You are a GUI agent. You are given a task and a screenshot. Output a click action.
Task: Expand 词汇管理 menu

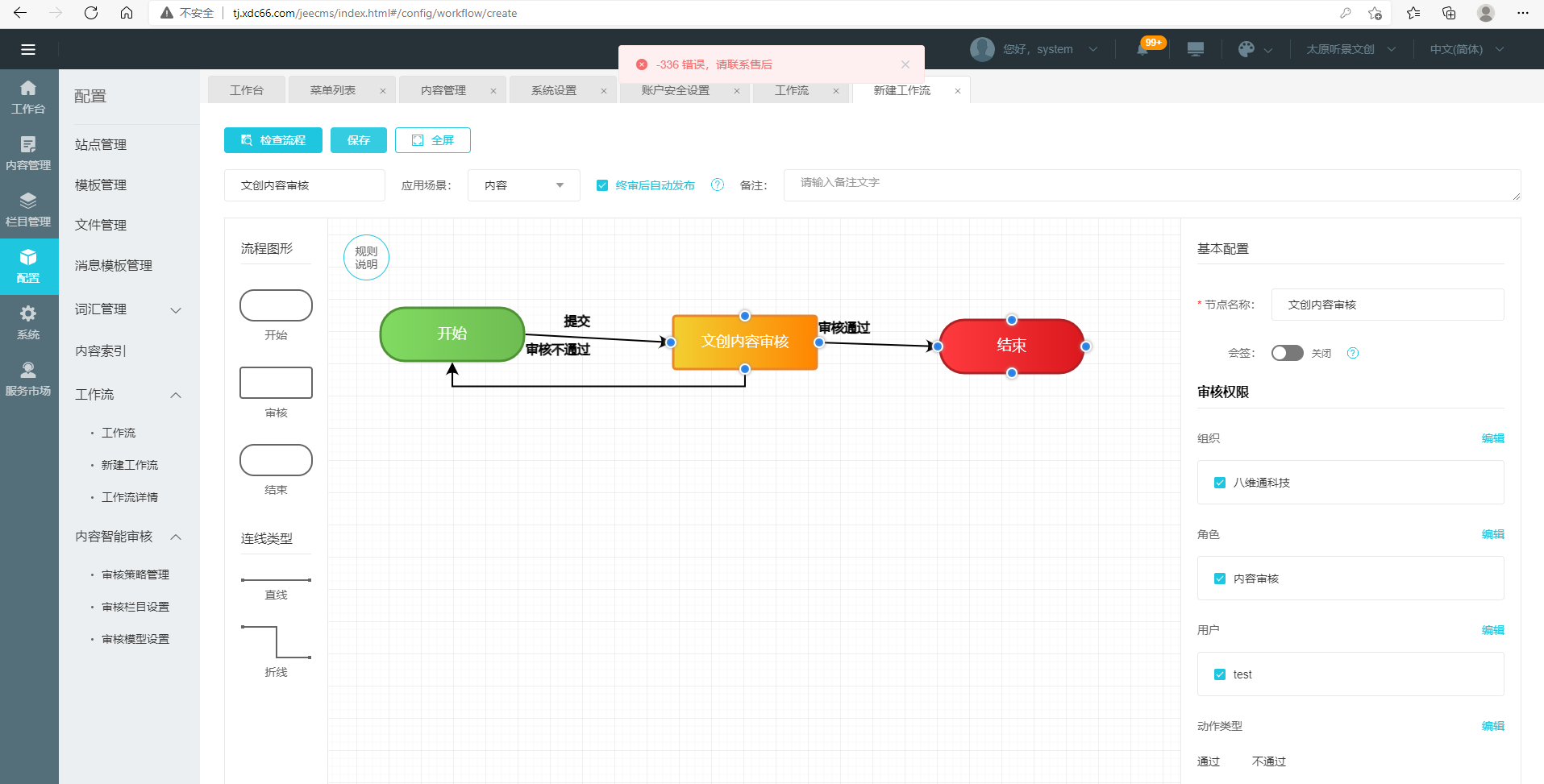coord(129,309)
